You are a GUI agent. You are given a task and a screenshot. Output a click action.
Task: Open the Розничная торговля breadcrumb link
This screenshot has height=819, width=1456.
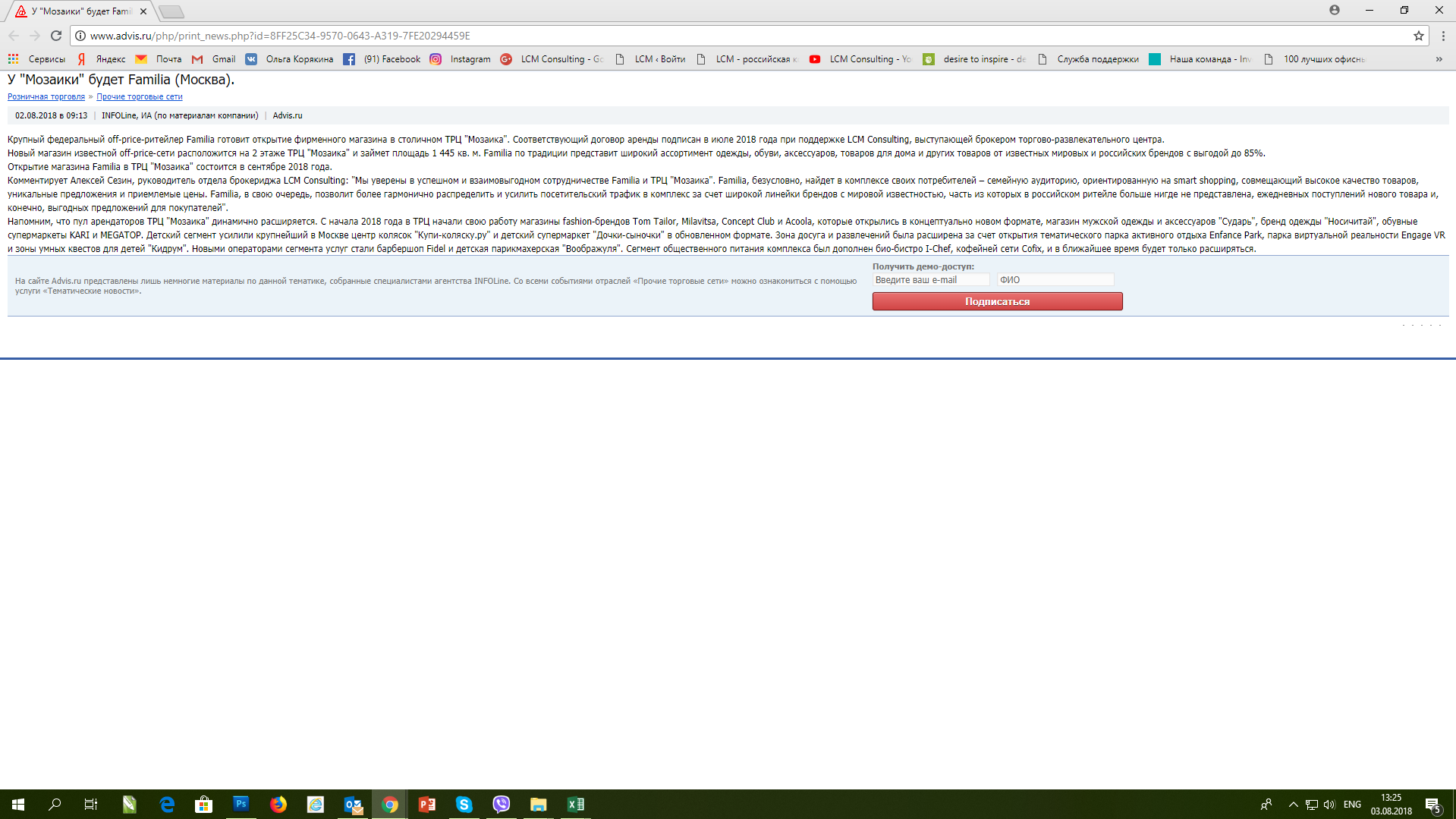(46, 97)
